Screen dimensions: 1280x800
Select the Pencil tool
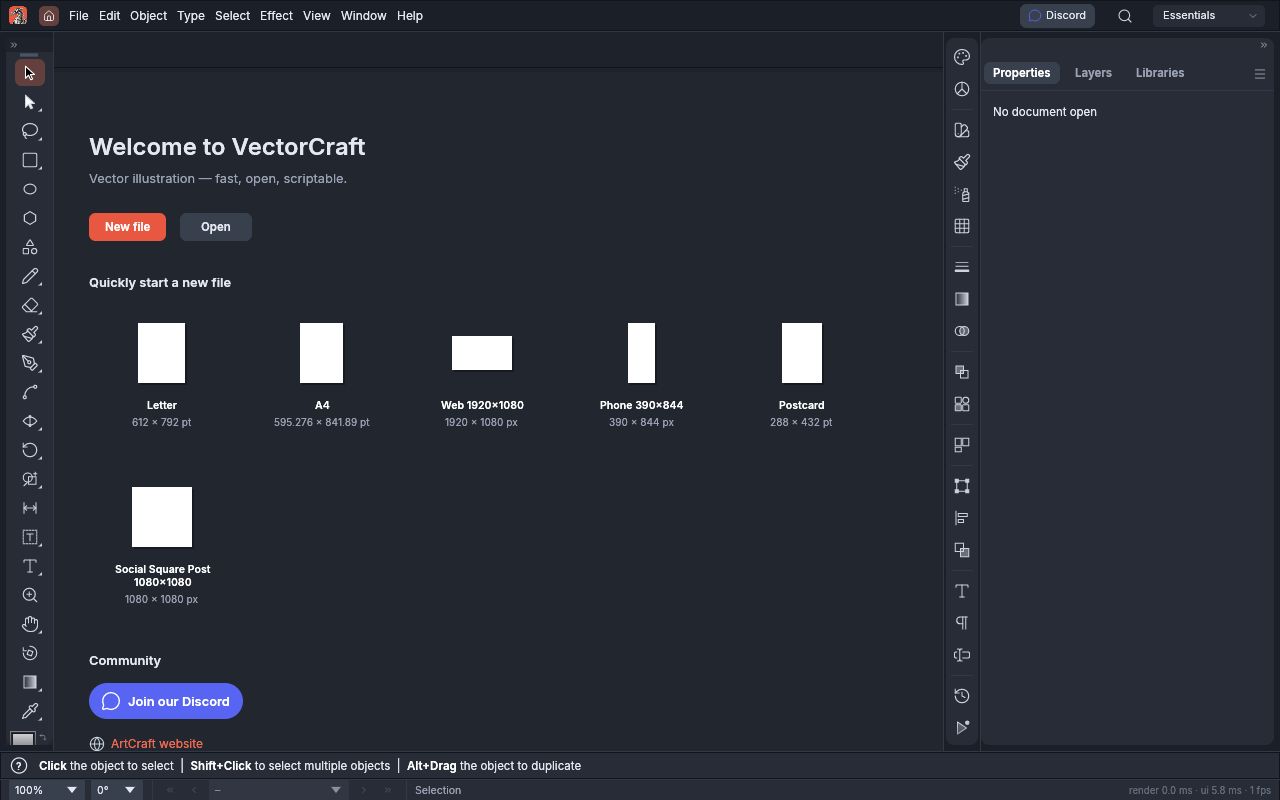[29, 276]
